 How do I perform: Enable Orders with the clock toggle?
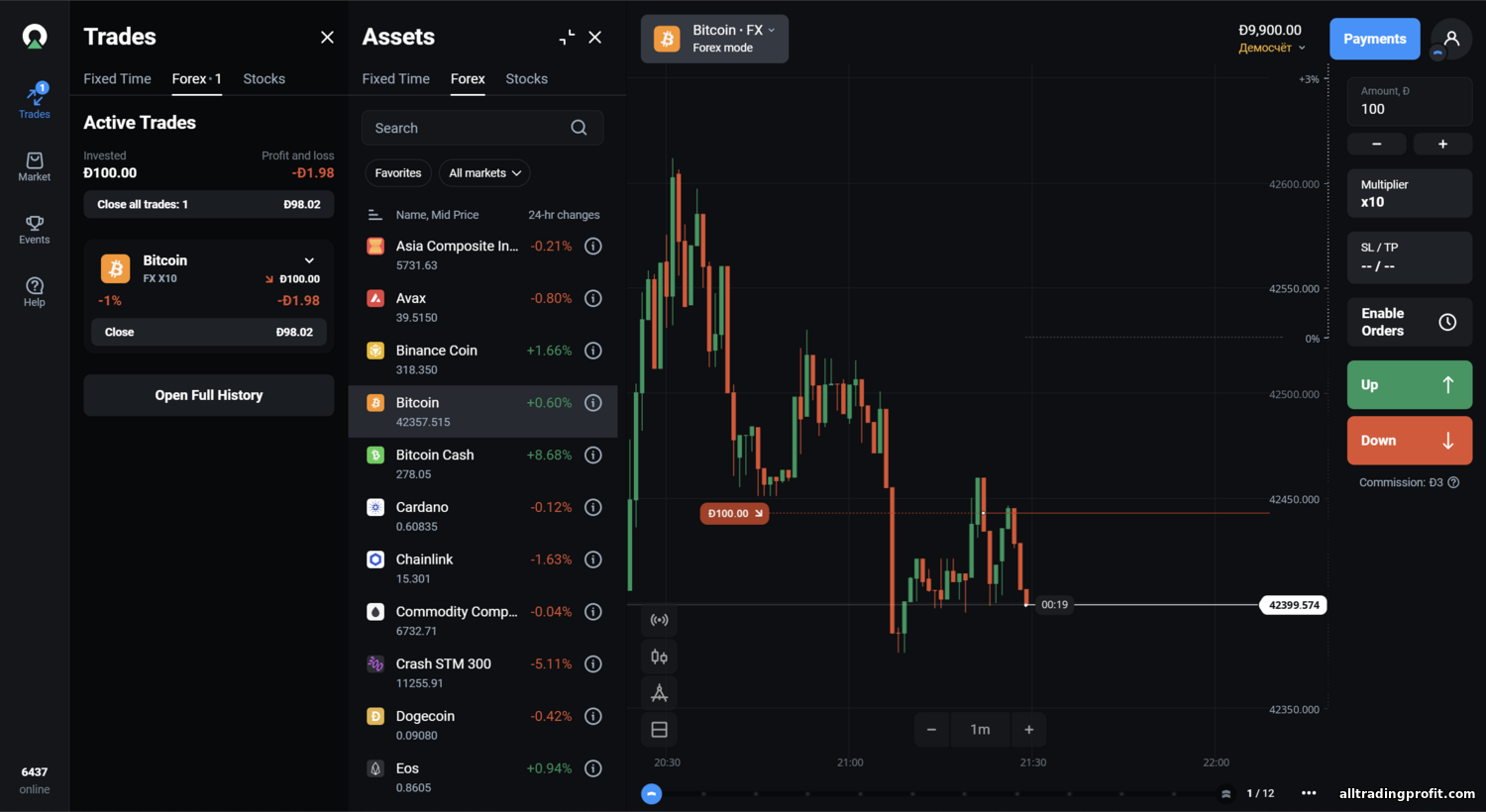point(1447,322)
